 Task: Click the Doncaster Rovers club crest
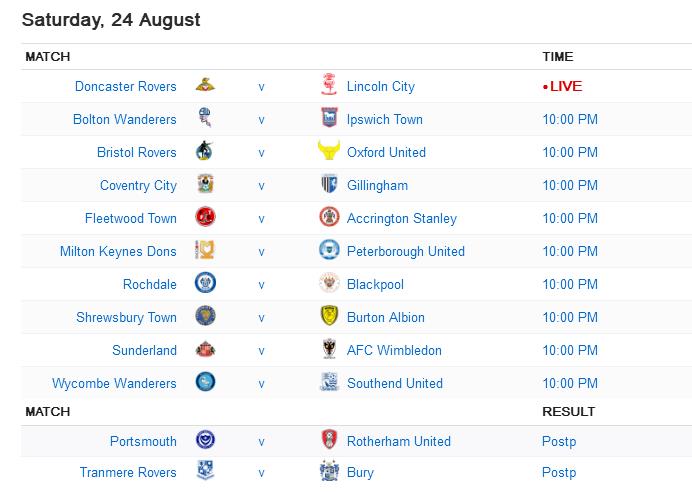point(205,86)
